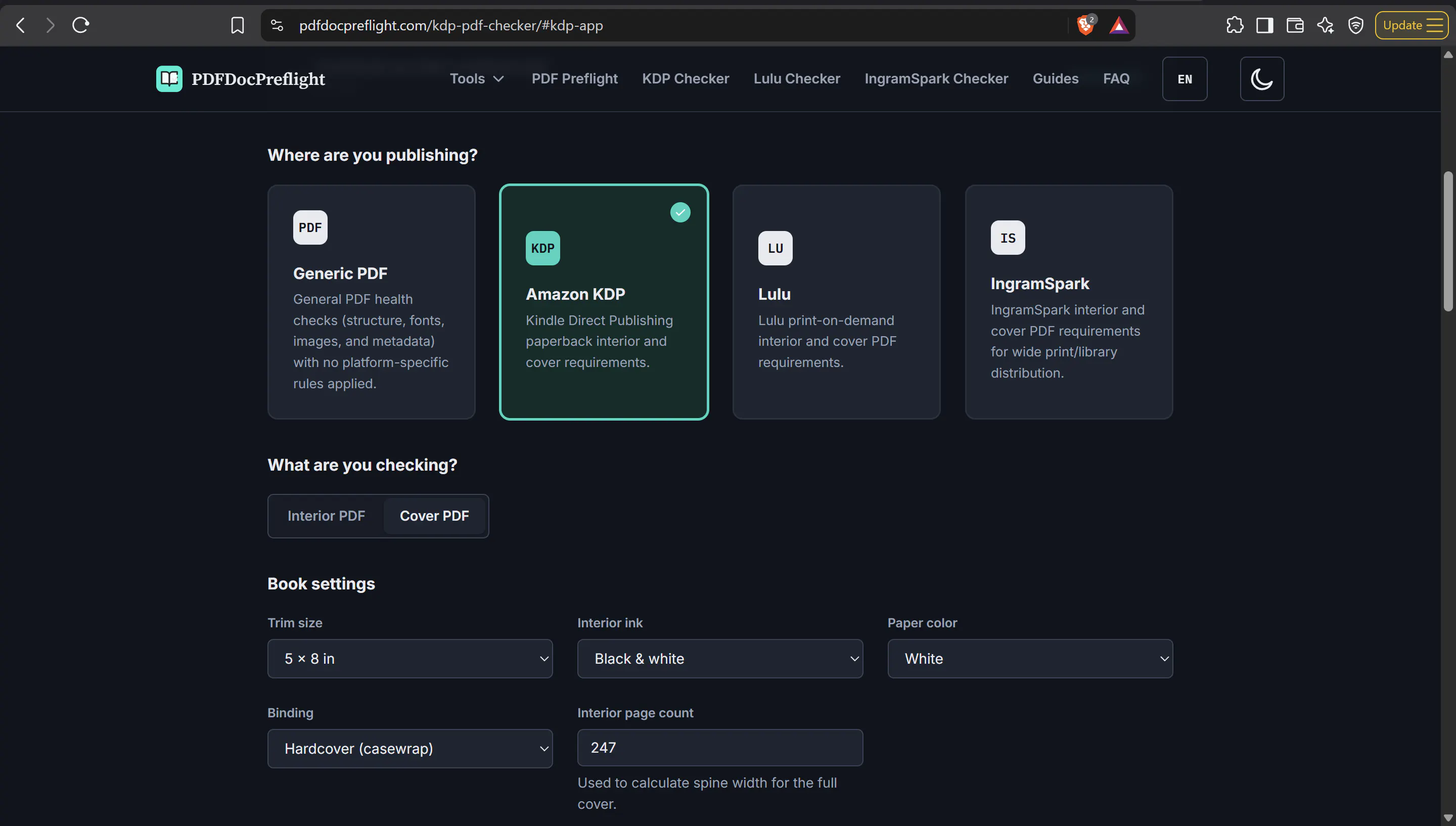The height and width of the screenshot is (826, 1456).
Task: Click the PDFDocPreflight site title
Action: (x=258, y=79)
